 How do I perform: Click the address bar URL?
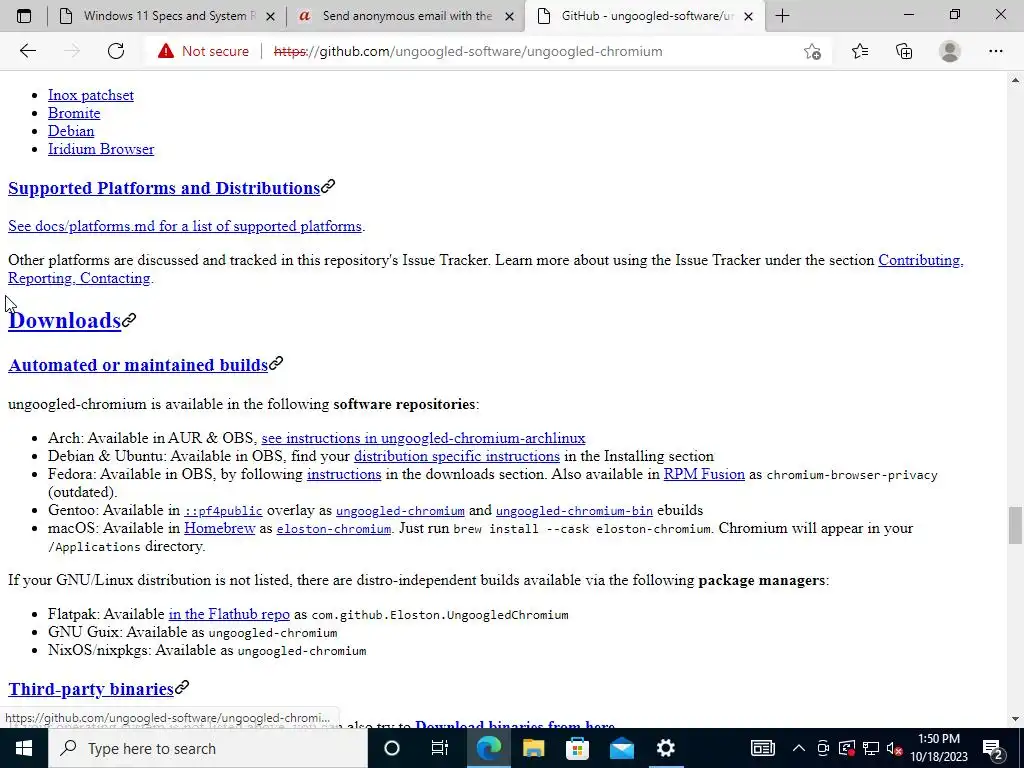pyautogui.click(x=468, y=51)
